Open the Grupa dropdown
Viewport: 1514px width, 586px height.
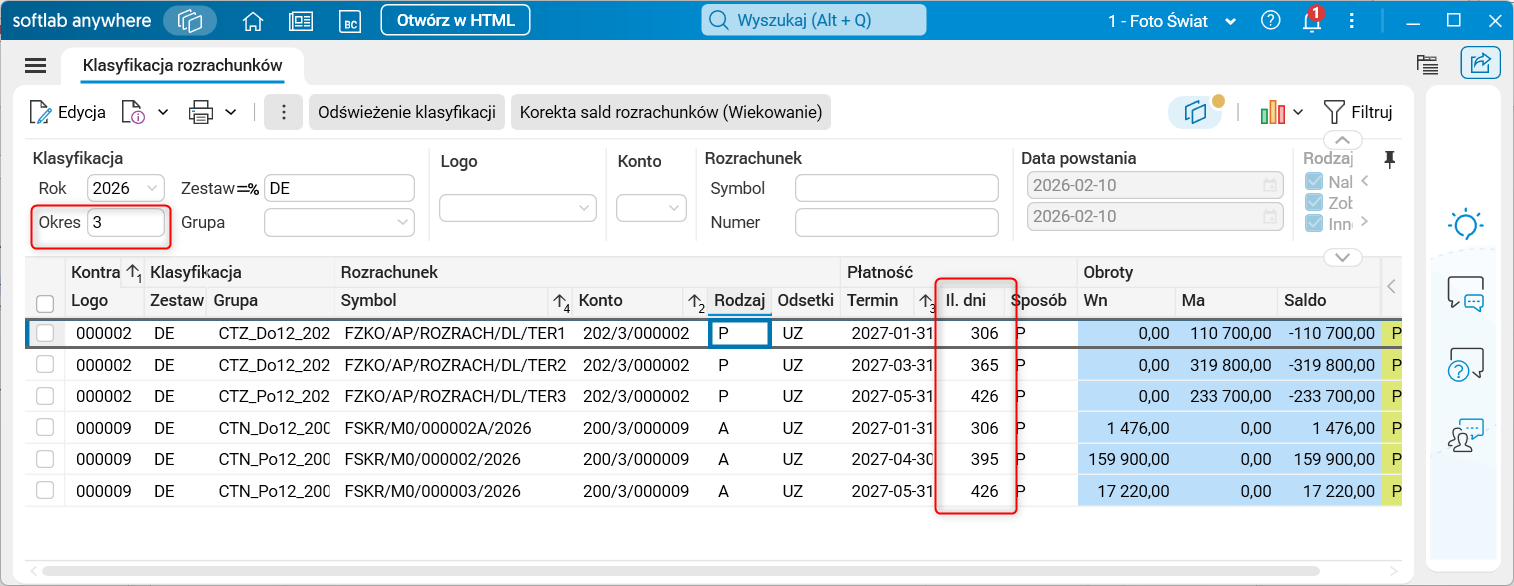coord(339,222)
